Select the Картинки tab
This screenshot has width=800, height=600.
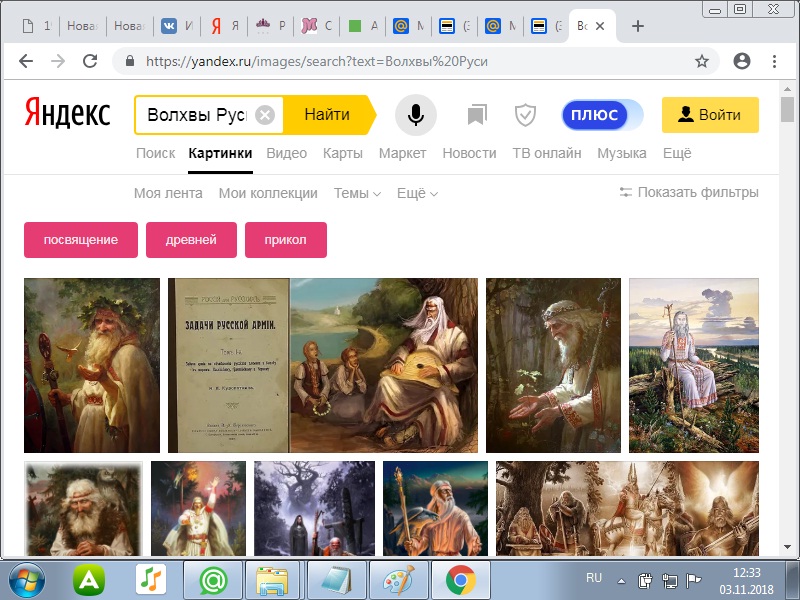(x=220, y=153)
